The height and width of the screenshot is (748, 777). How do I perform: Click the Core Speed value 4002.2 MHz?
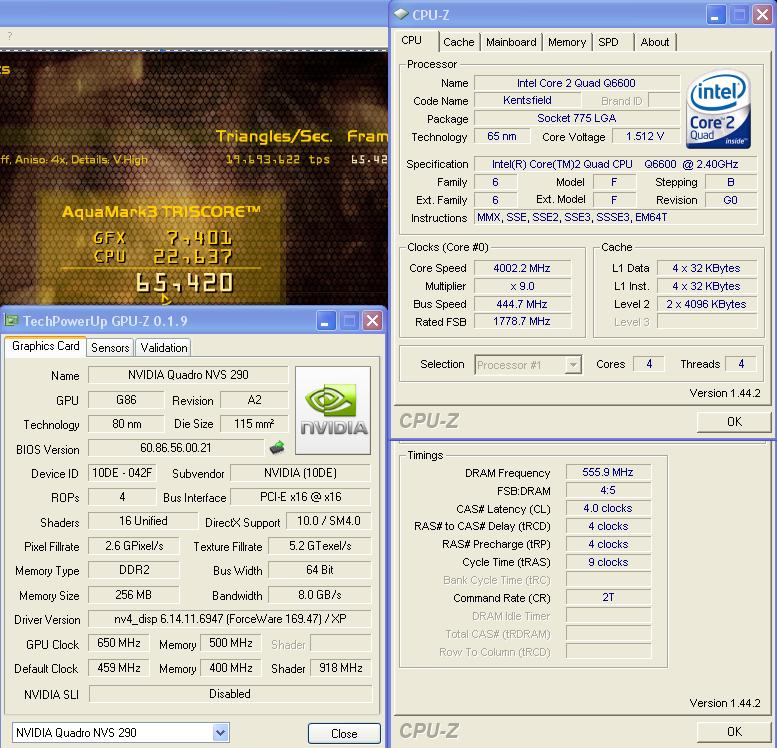tap(522, 268)
